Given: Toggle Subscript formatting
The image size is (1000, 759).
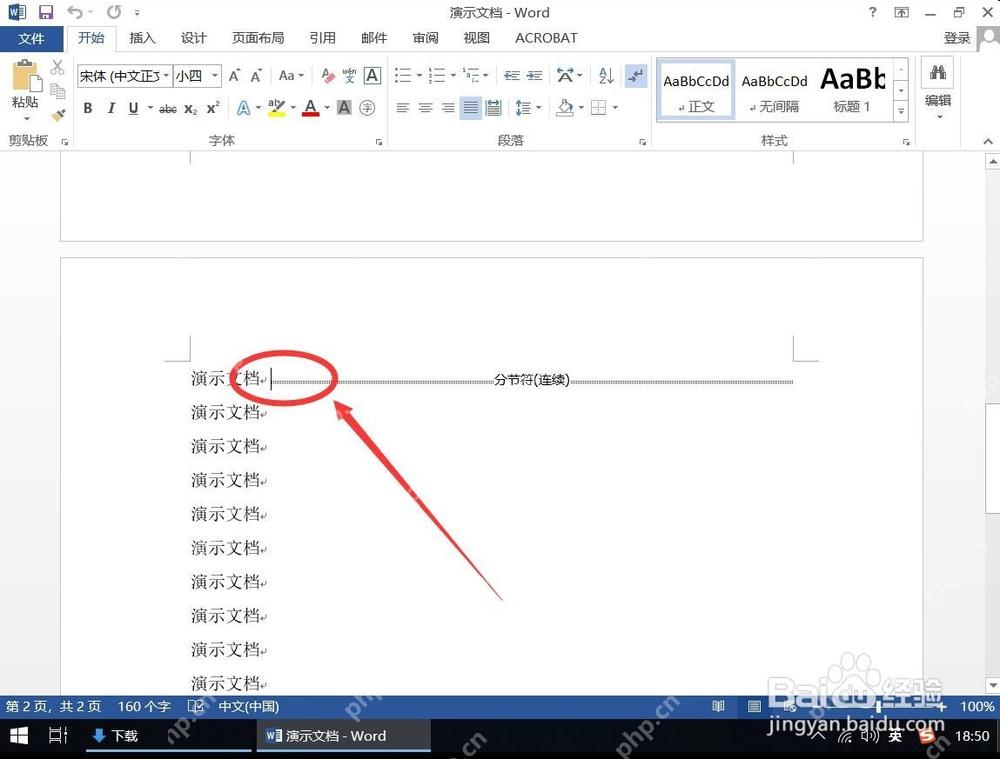Looking at the screenshot, I should tap(190, 108).
